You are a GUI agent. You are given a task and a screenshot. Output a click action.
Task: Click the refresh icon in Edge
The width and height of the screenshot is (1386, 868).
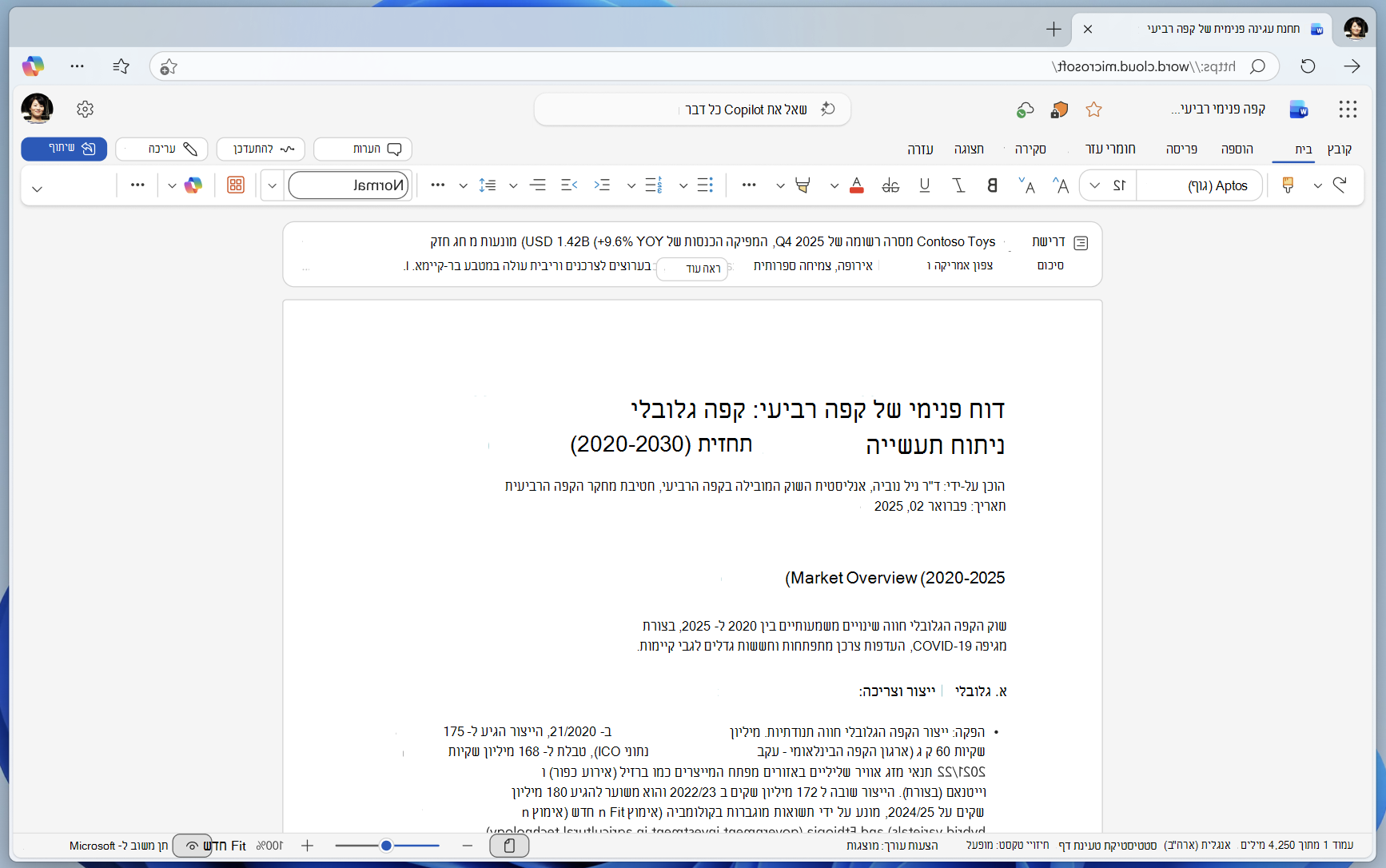[x=1308, y=66]
